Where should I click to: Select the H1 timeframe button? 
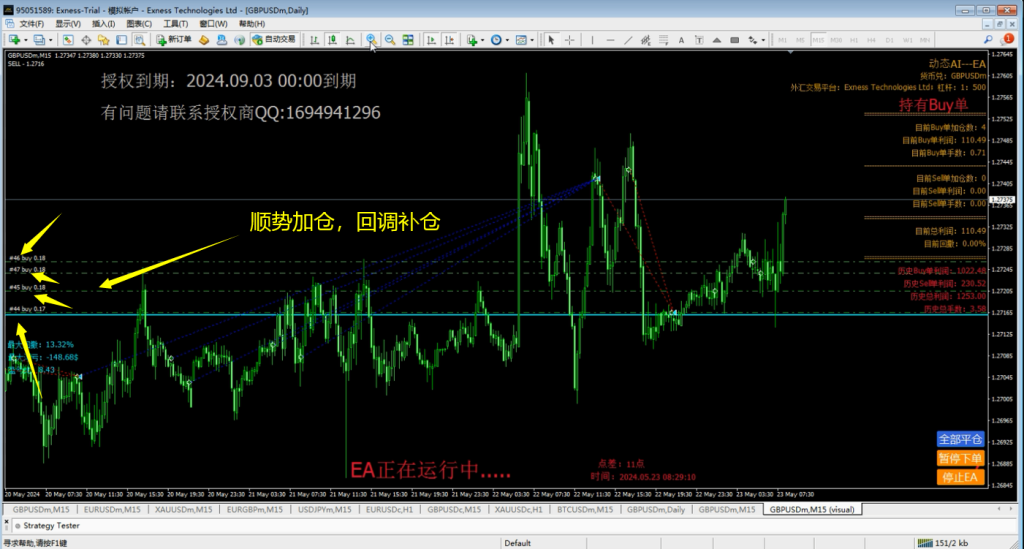pyautogui.click(x=855, y=40)
